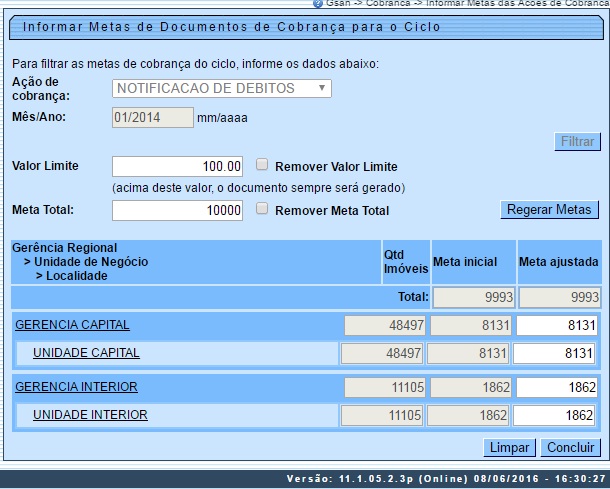Viewport: 610px width, 489px height.
Task: Open the UNIDADE CAPITAL link
Action: [x=86, y=353]
